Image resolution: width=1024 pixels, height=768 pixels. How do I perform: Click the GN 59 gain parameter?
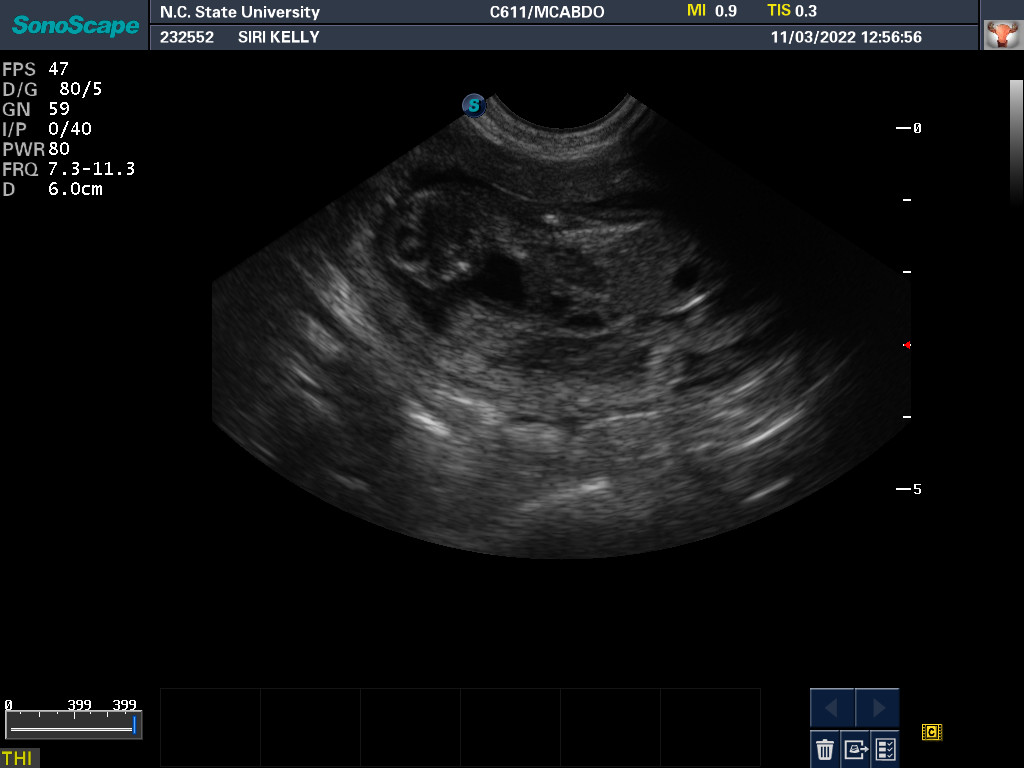[36, 109]
